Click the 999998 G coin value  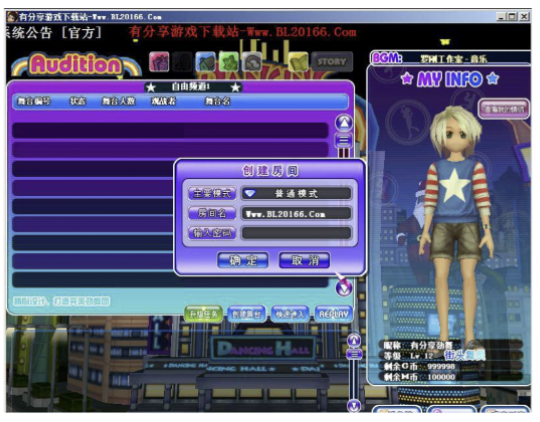tap(441, 367)
